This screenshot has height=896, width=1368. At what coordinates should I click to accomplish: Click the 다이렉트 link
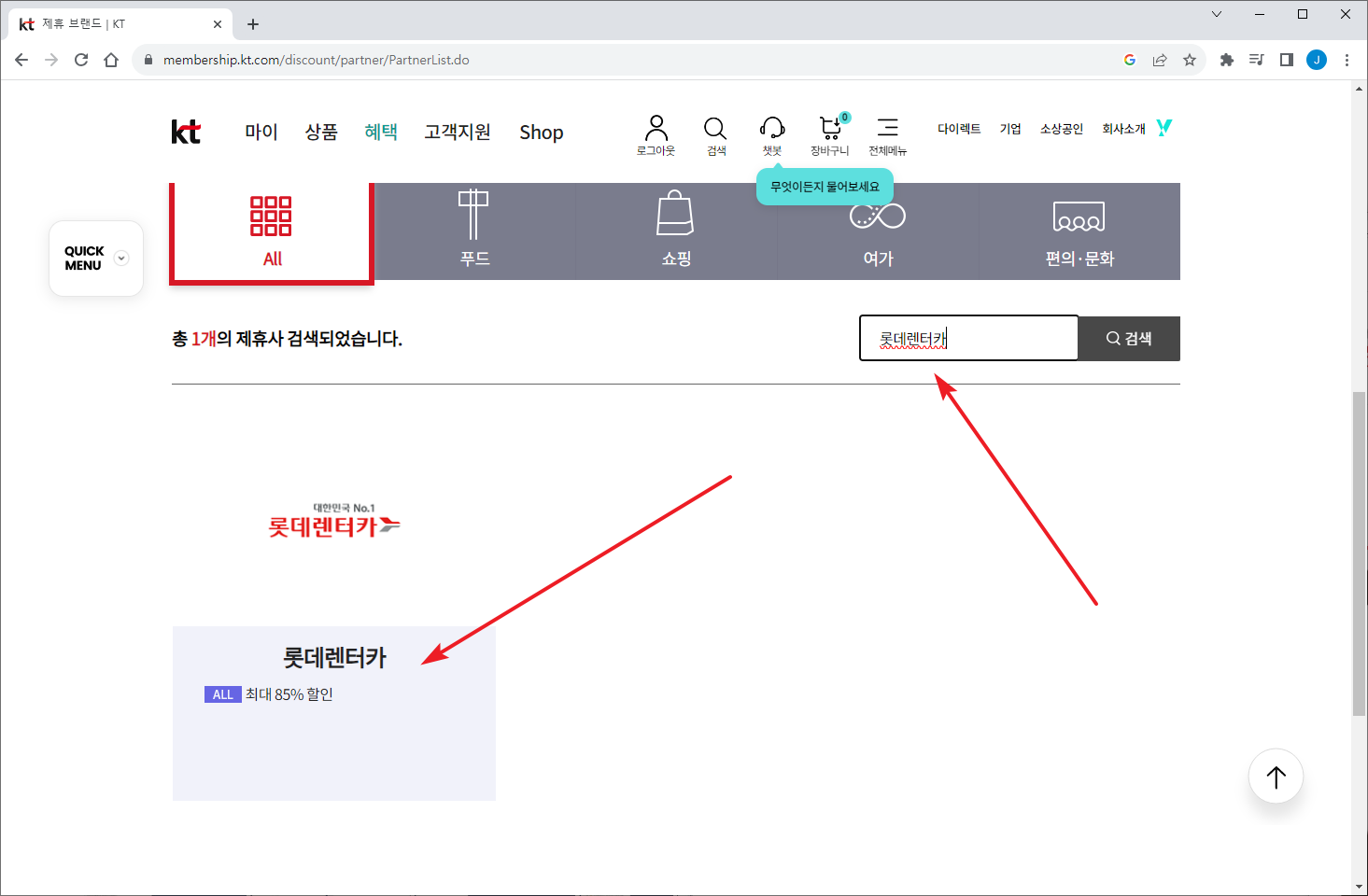tap(959, 129)
